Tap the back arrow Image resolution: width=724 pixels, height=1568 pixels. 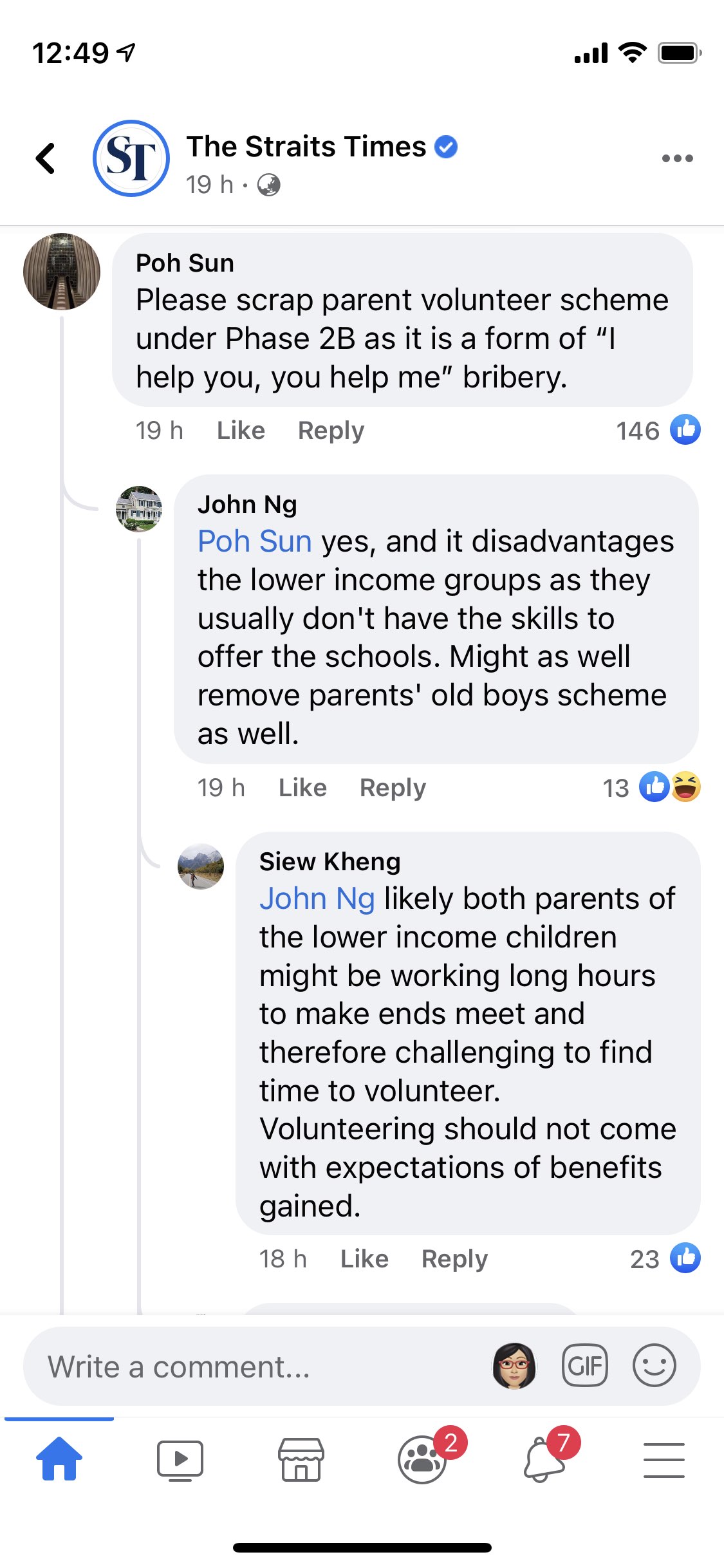pyautogui.click(x=46, y=158)
